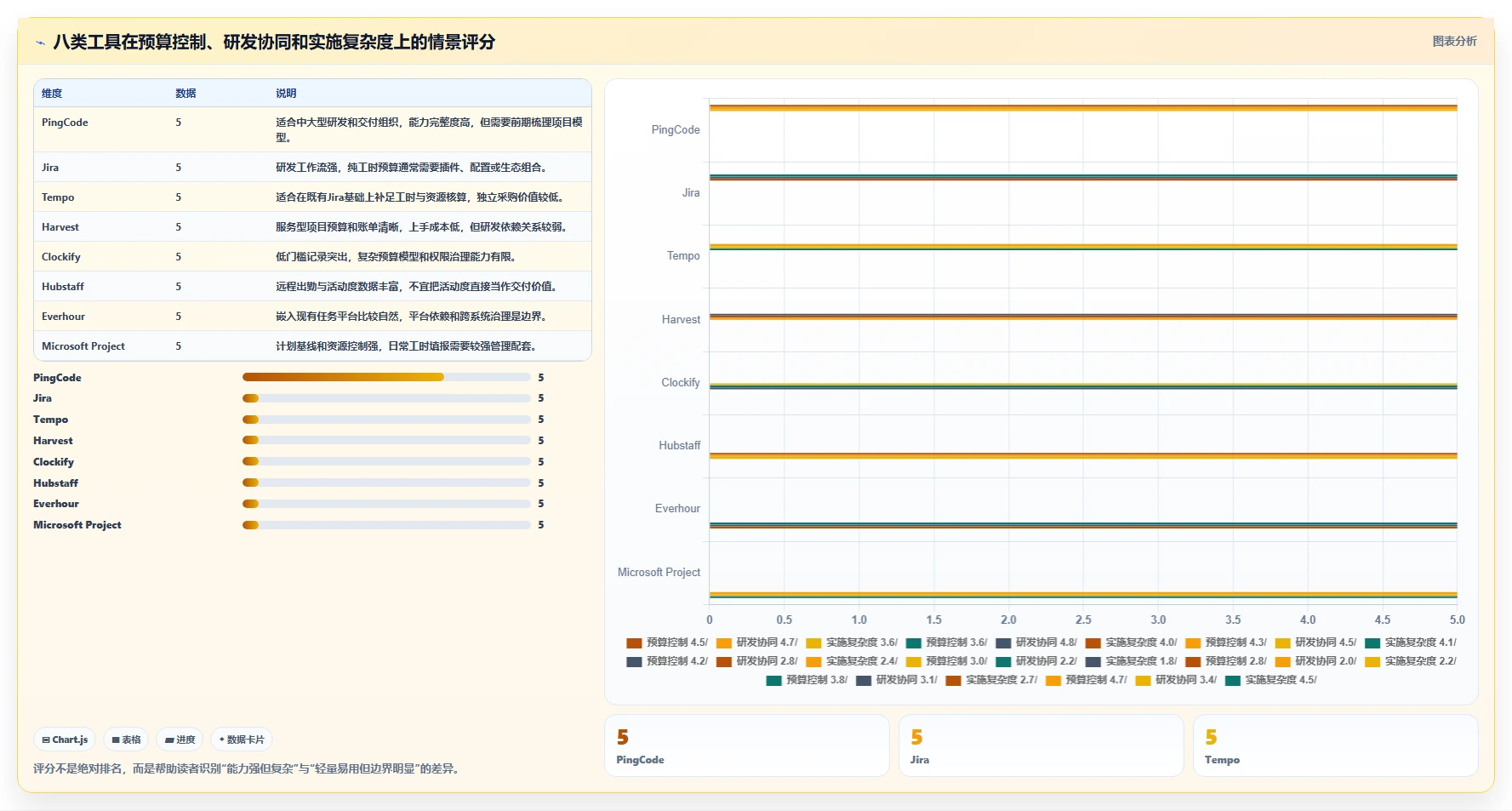Screen dimensions: 1512x811
Task: Click the description starting 计划基线和资源控制强
Action: point(406,346)
